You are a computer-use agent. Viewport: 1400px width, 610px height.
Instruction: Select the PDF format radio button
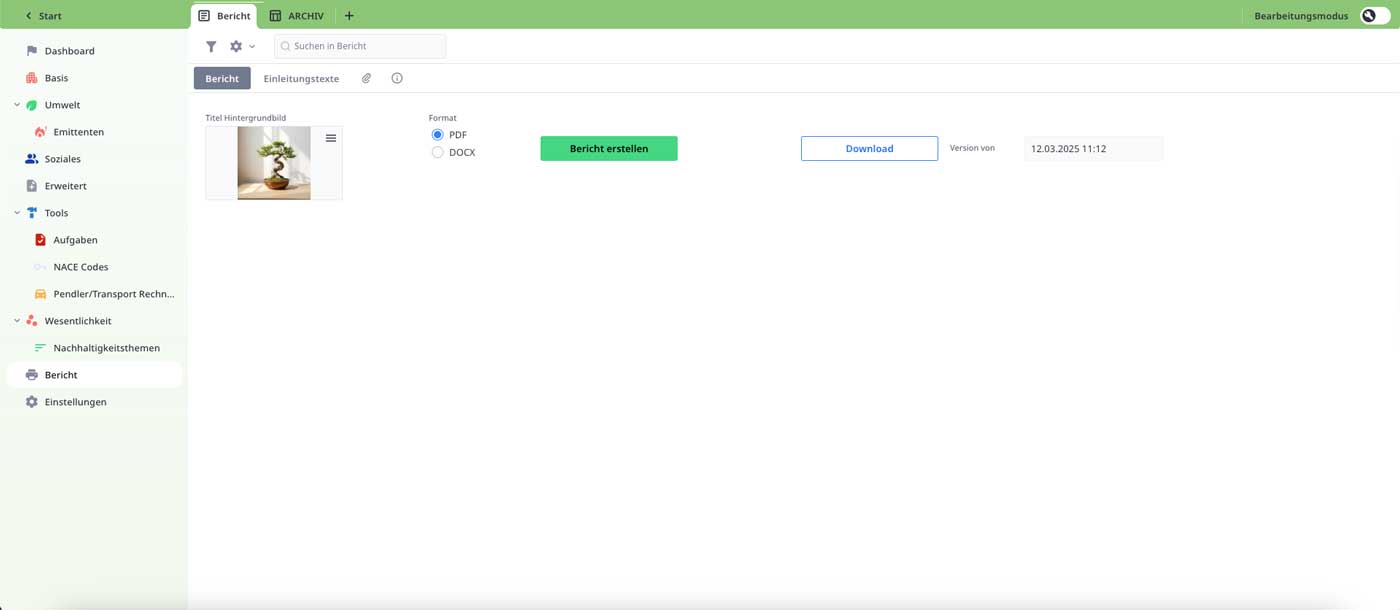coord(437,134)
